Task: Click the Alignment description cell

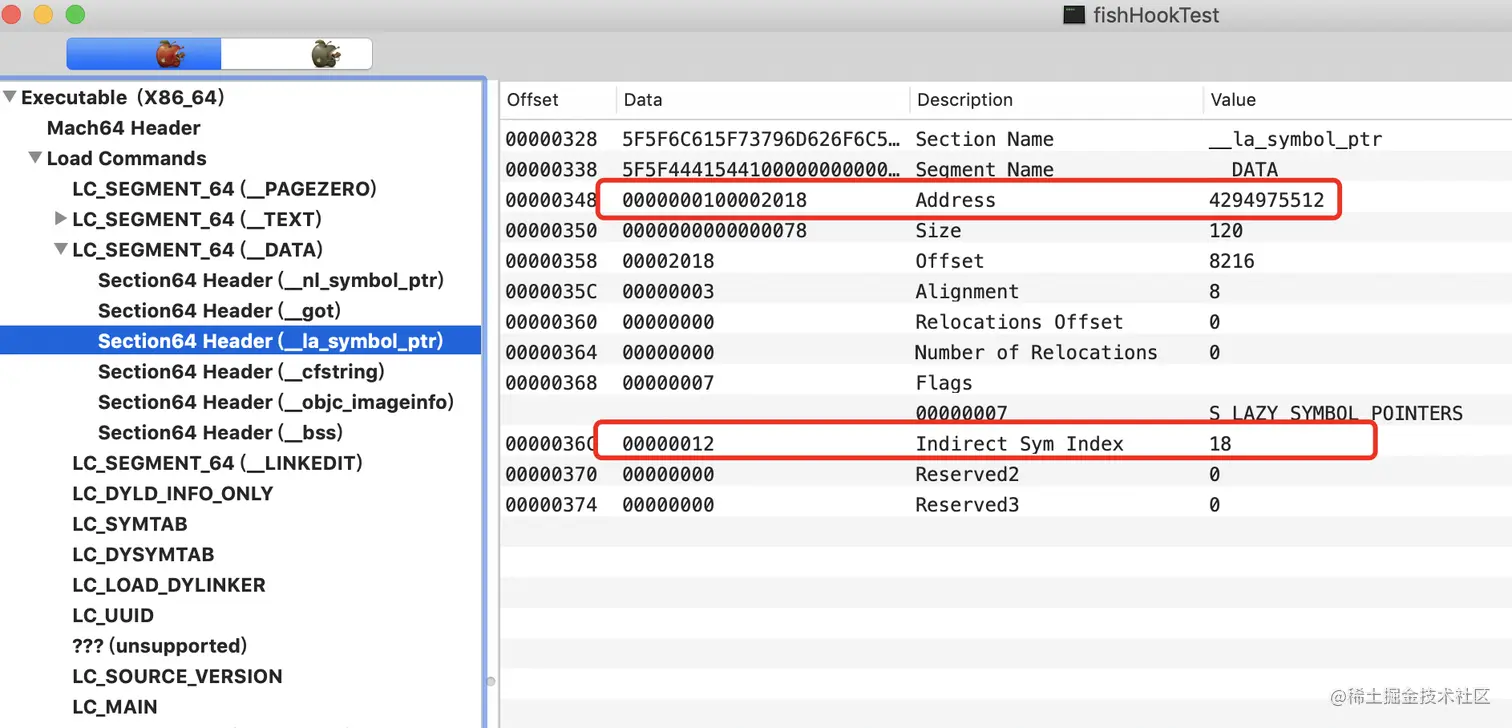Action: [x=967, y=292]
